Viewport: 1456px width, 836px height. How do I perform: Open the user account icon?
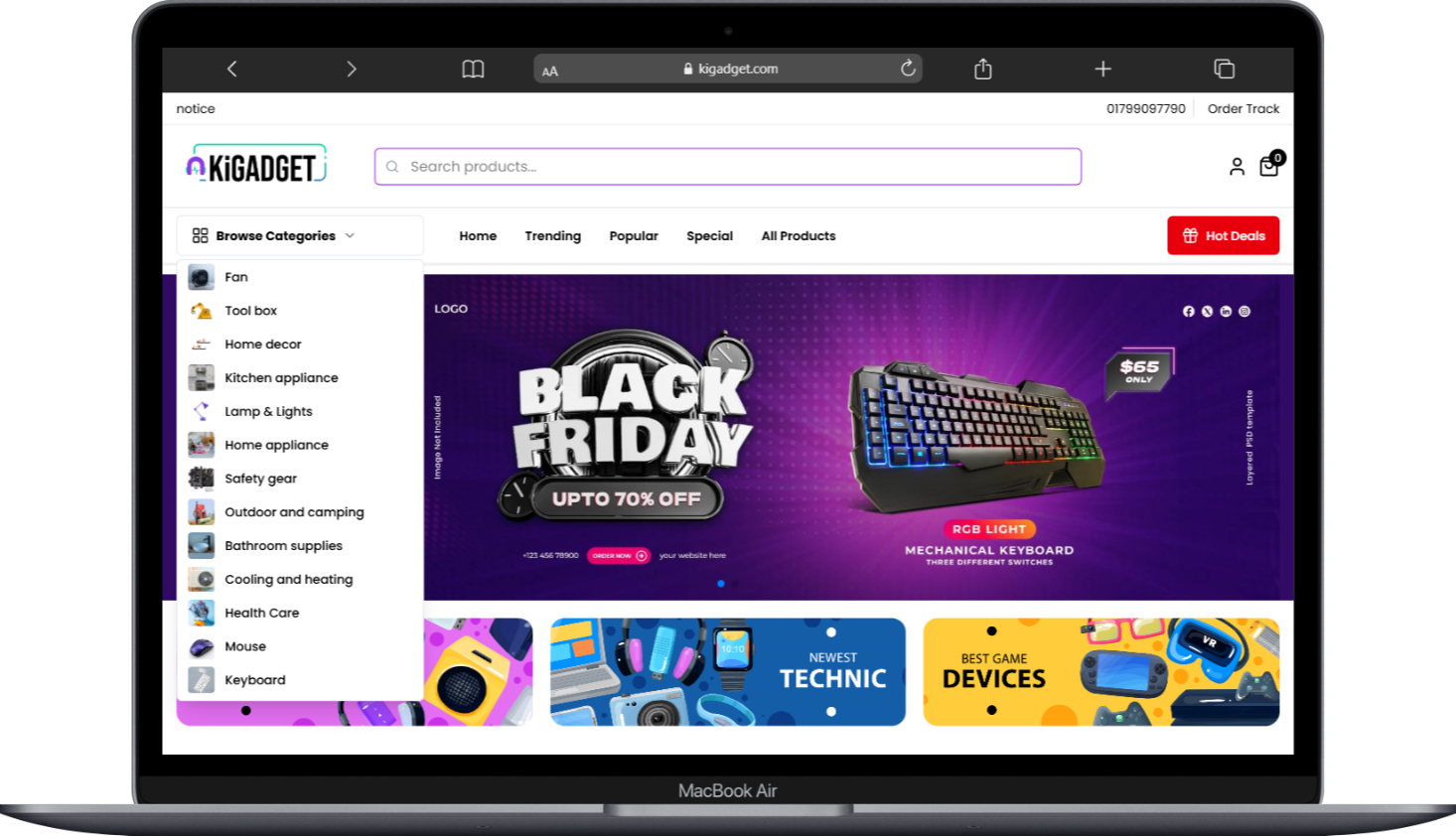coord(1237,167)
